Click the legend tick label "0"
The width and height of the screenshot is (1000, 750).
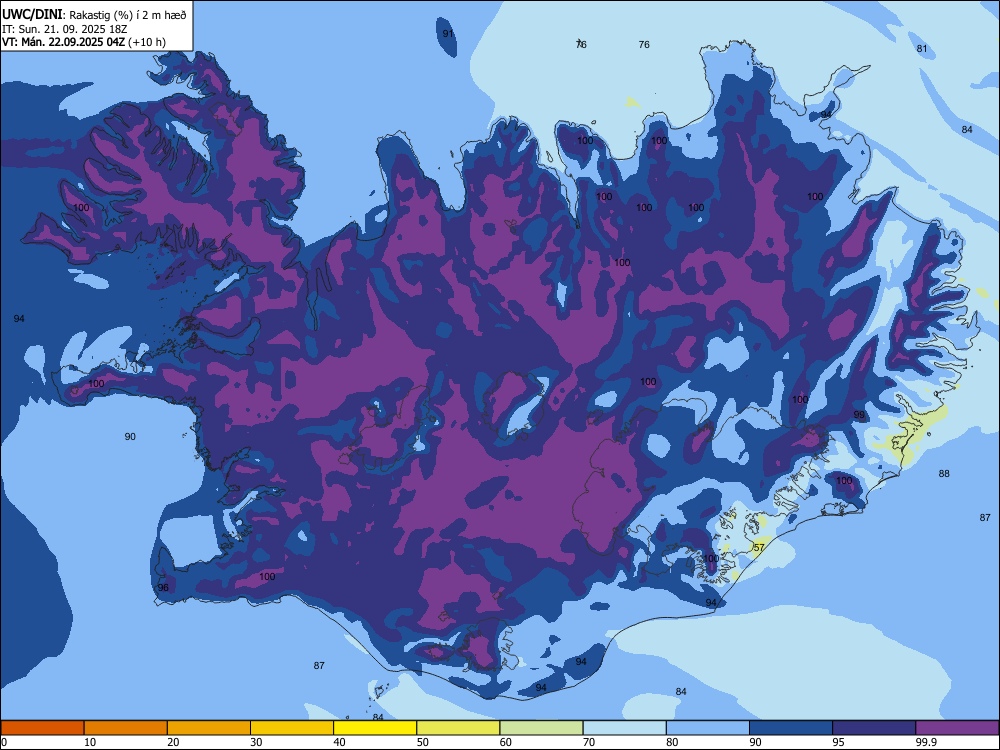(4, 742)
